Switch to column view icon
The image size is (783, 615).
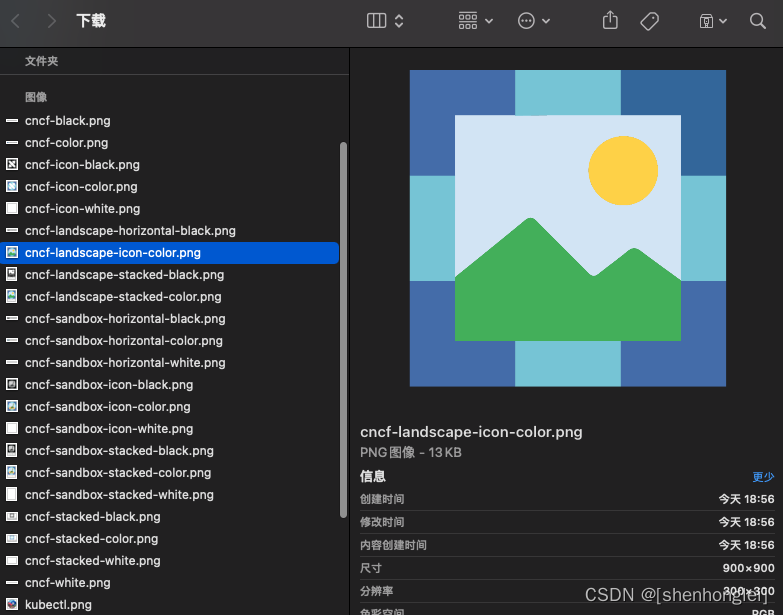click(x=376, y=21)
